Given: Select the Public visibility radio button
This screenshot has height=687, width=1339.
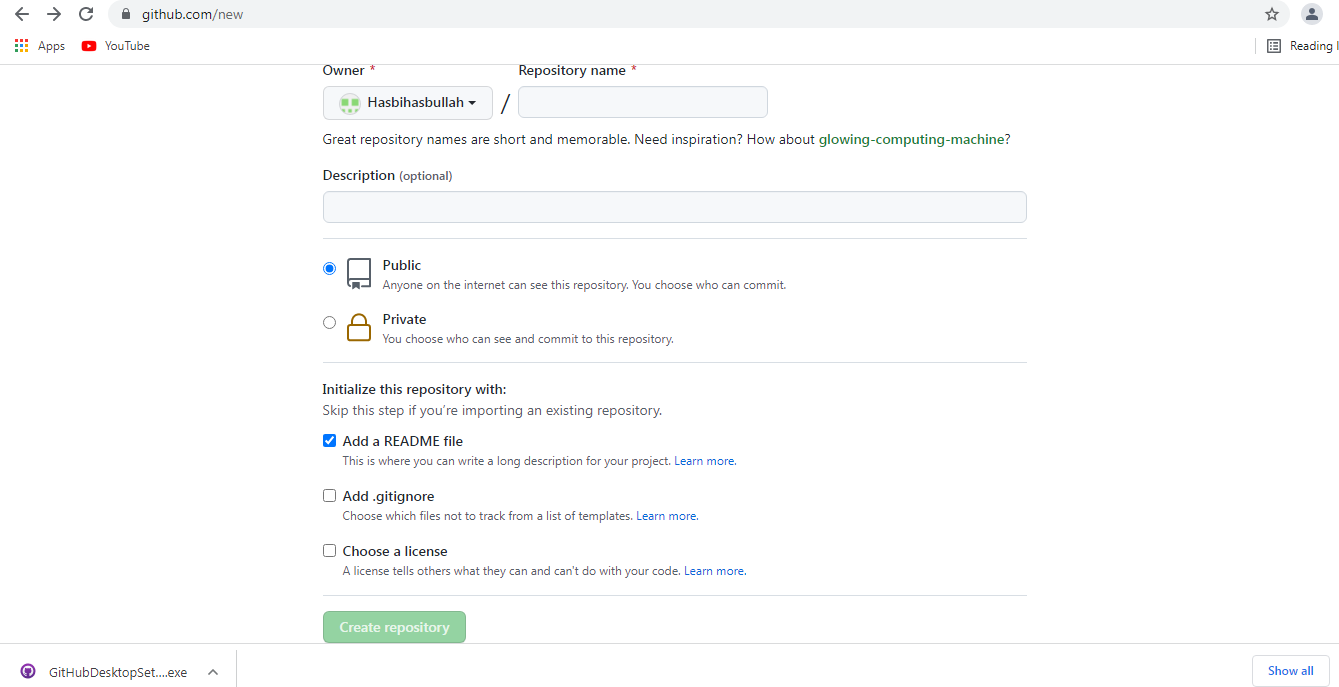Looking at the screenshot, I should click(329, 268).
